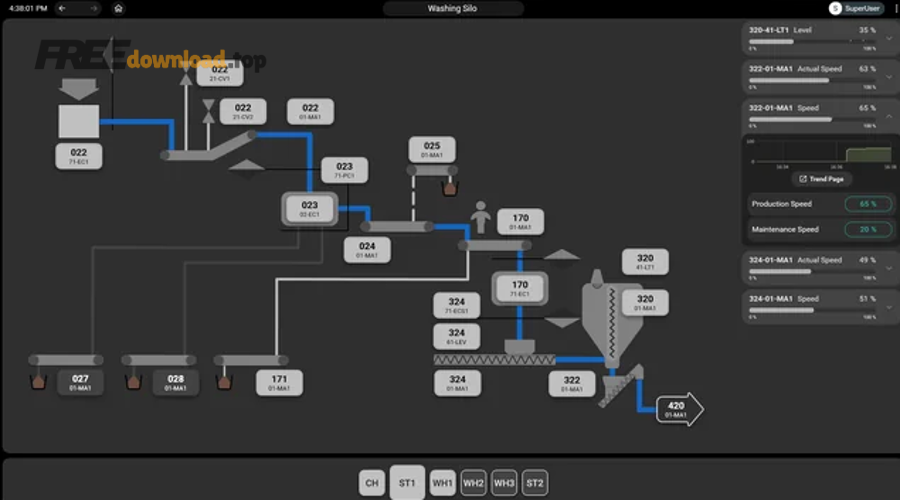The width and height of the screenshot is (900, 500).
Task: Click the 324-01-MA1 Speed bar
Action: coord(812,311)
